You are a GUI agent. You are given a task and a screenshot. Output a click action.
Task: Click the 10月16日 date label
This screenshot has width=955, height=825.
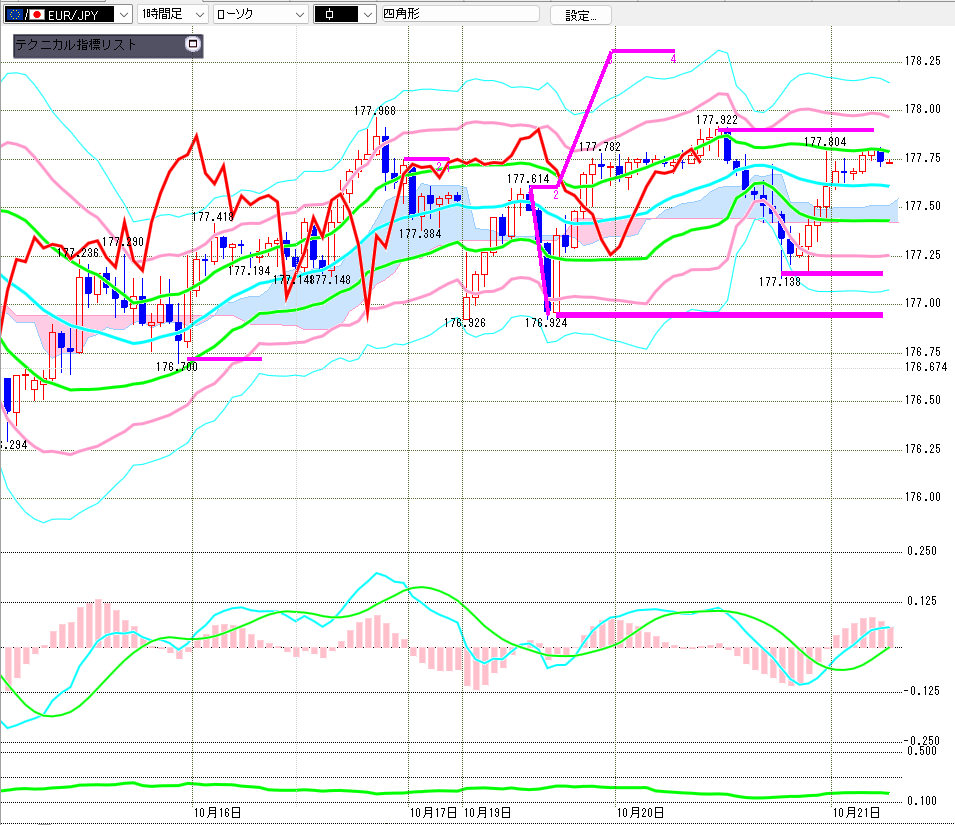pos(217,812)
